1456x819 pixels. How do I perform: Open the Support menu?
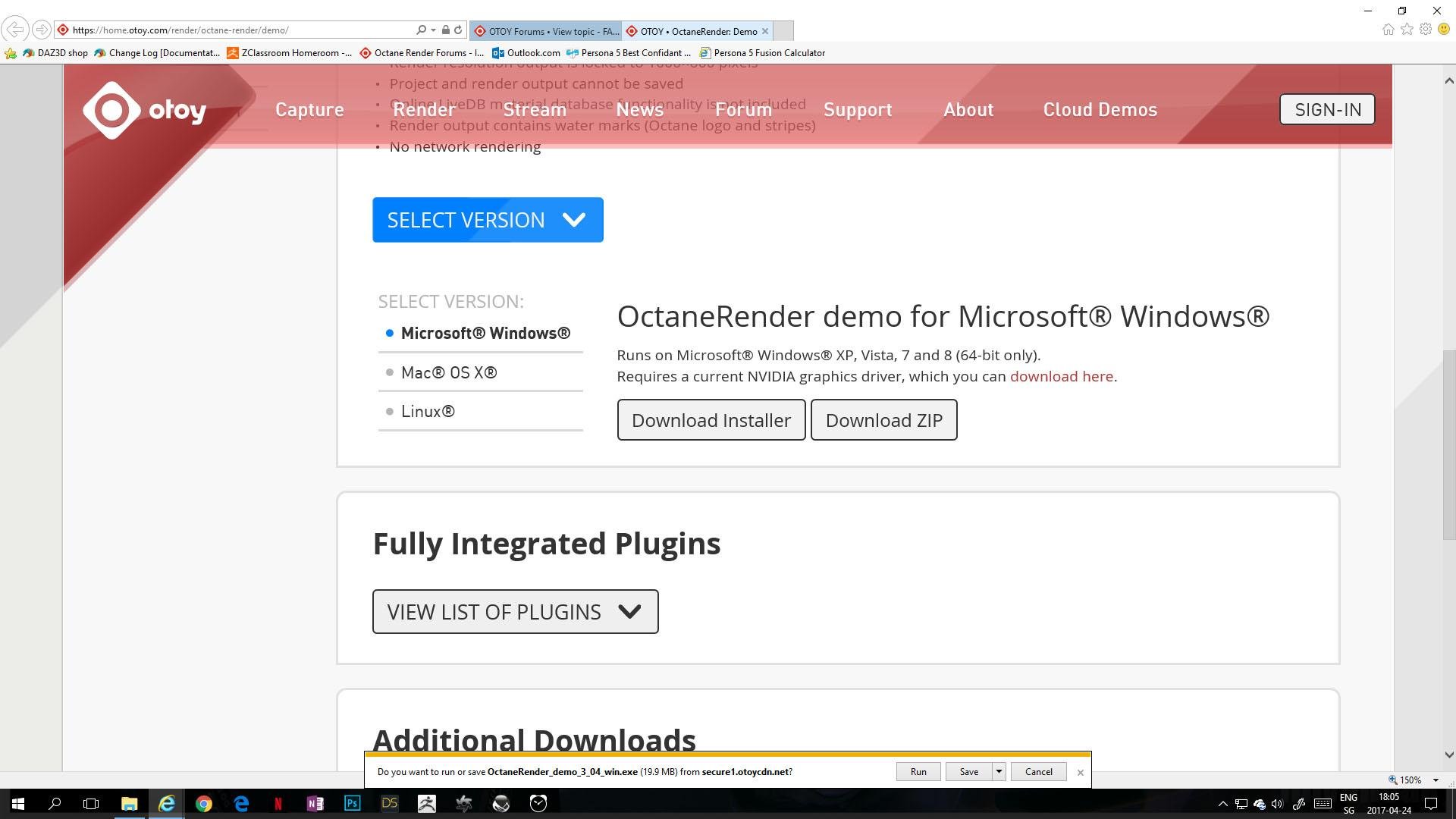coord(858,109)
